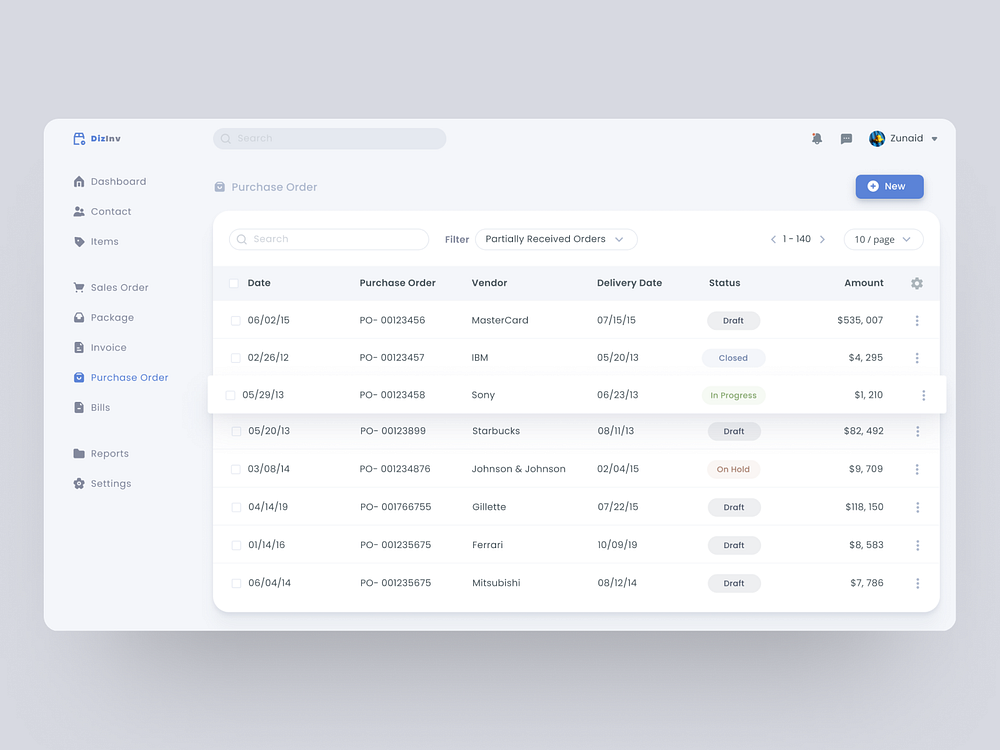Select the Contact section icon
1000x750 pixels.
pos(79,211)
